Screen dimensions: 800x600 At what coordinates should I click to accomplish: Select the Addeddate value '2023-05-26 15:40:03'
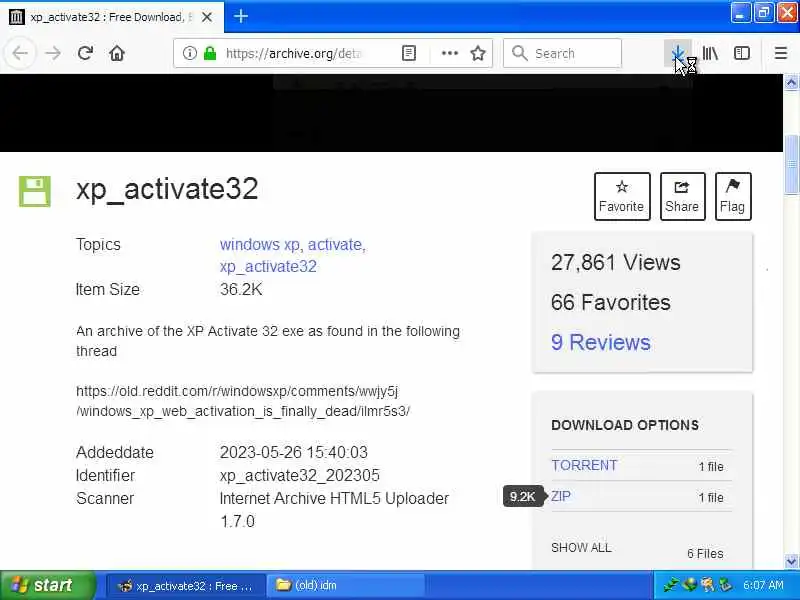tap(293, 453)
